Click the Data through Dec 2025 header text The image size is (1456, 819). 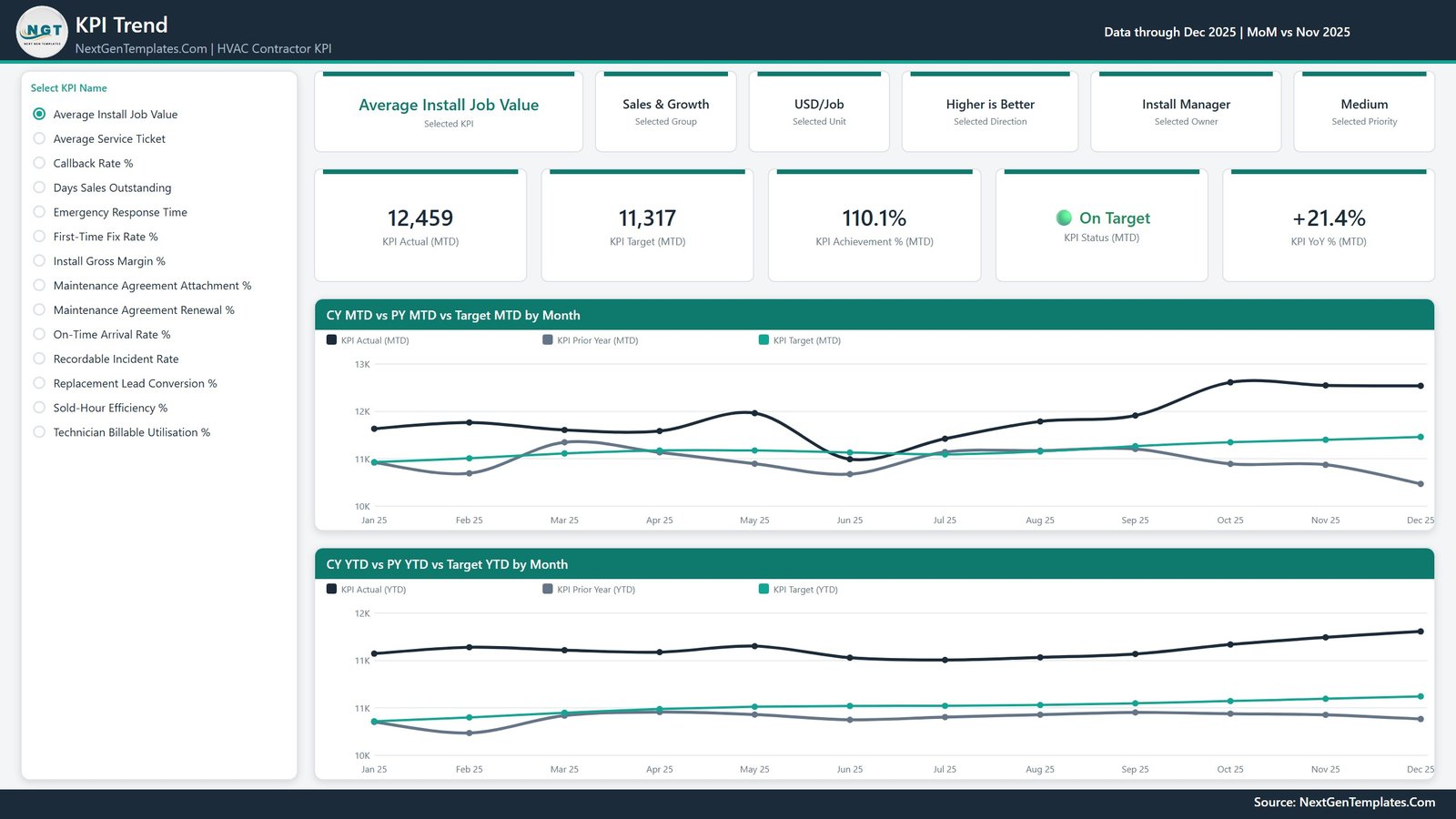(1227, 32)
